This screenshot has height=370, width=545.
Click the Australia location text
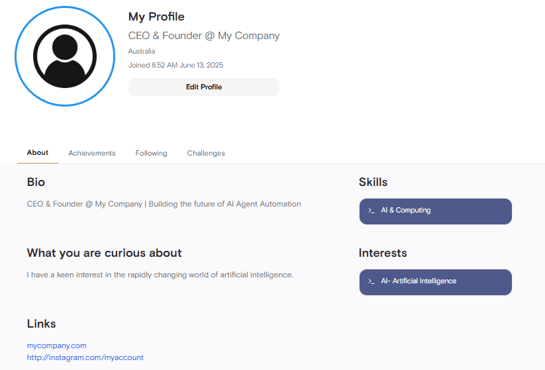click(x=141, y=51)
